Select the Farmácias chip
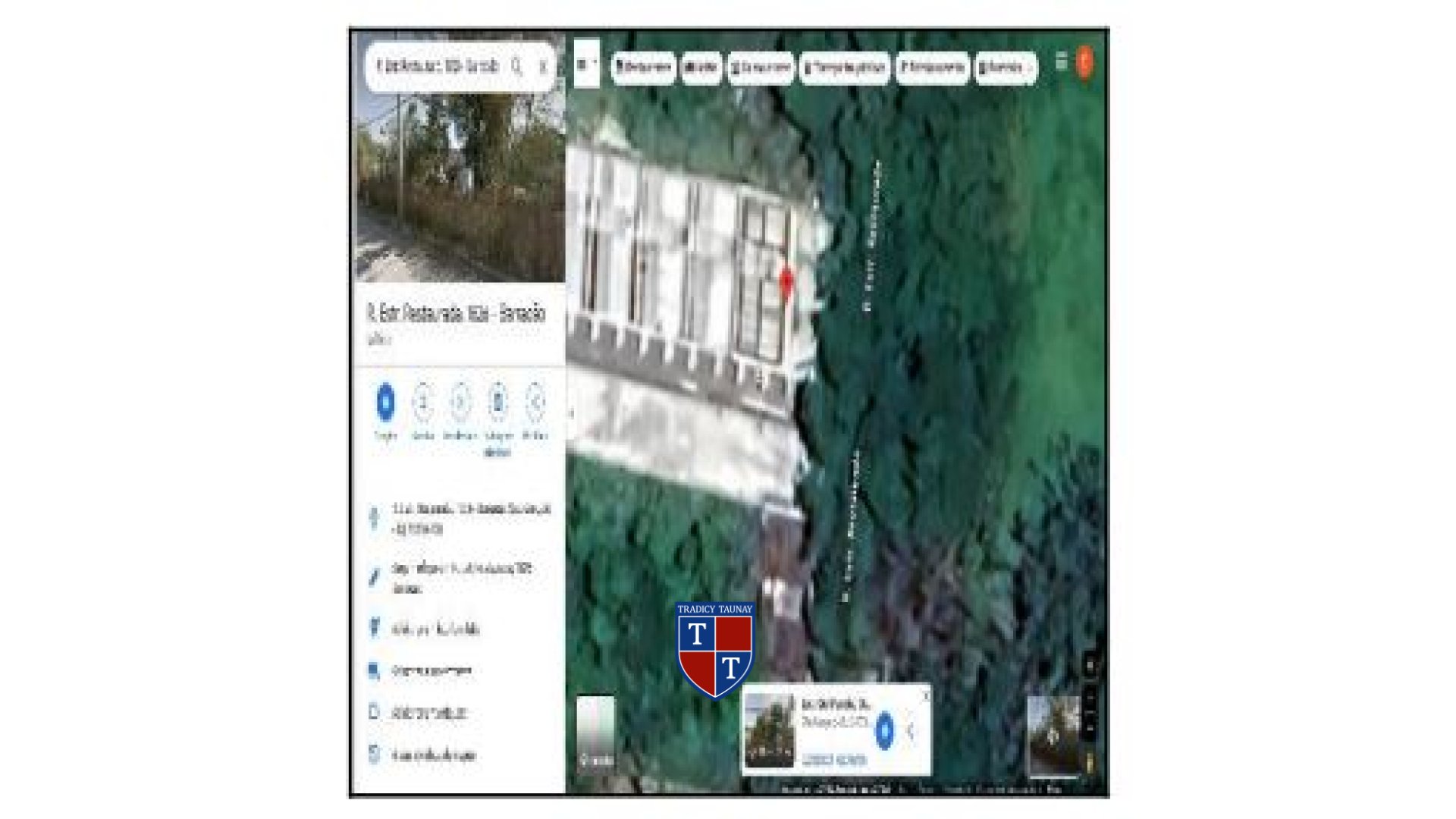Viewport: 1456px width, 819px height. click(1001, 67)
